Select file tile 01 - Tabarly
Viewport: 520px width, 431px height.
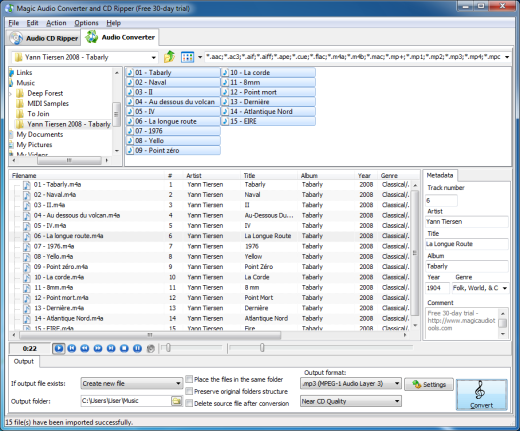[x=173, y=73]
